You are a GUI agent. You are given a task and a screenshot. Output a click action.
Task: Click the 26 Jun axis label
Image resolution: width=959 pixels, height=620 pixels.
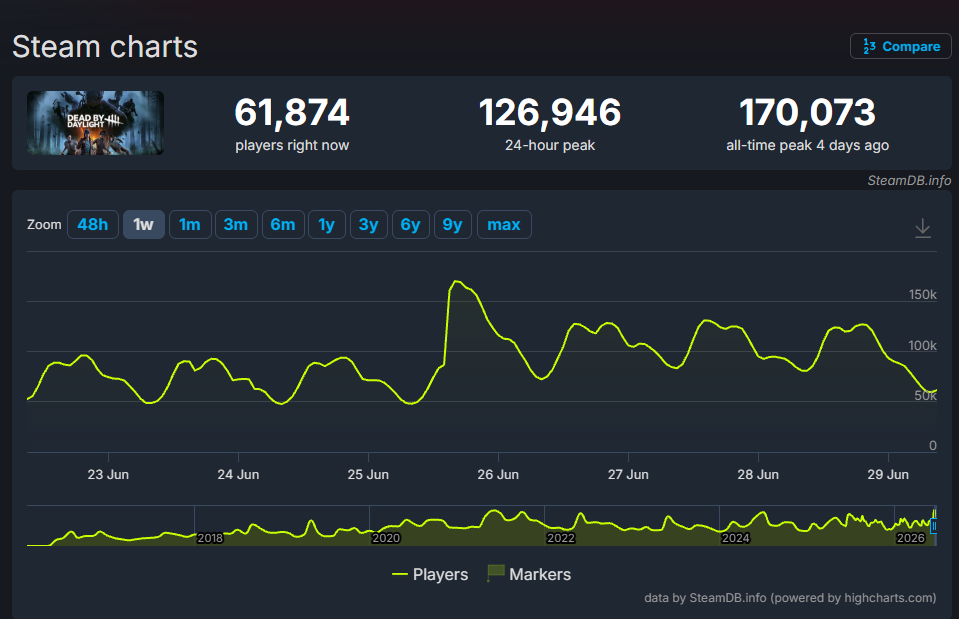[498, 474]
